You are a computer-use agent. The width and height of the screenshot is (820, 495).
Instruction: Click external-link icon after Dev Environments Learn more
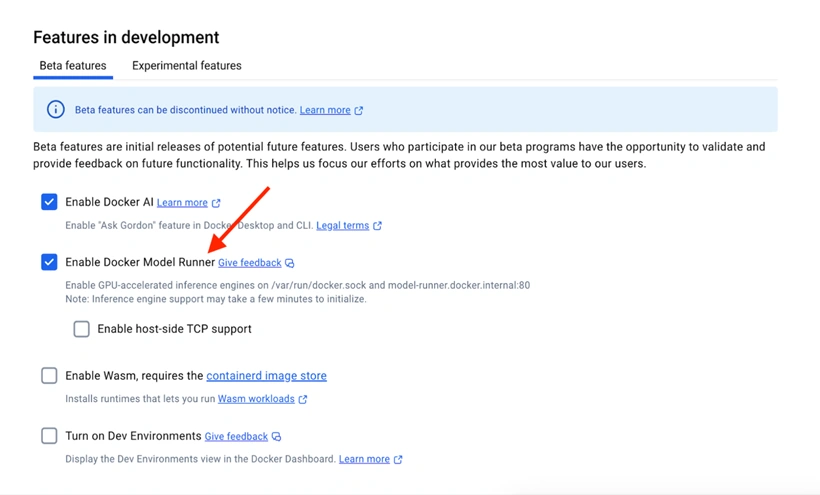(x=398, y=459)
